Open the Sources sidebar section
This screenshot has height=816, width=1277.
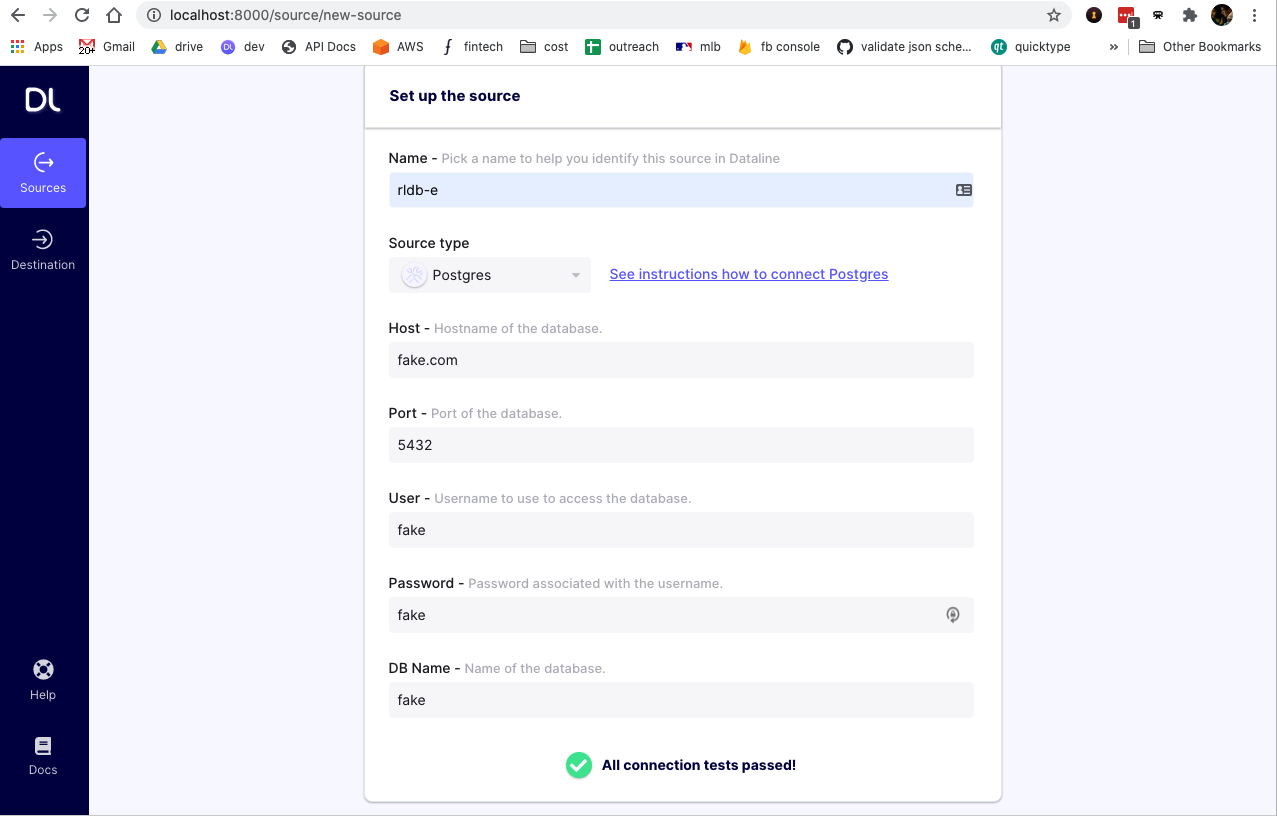point(43,173)
